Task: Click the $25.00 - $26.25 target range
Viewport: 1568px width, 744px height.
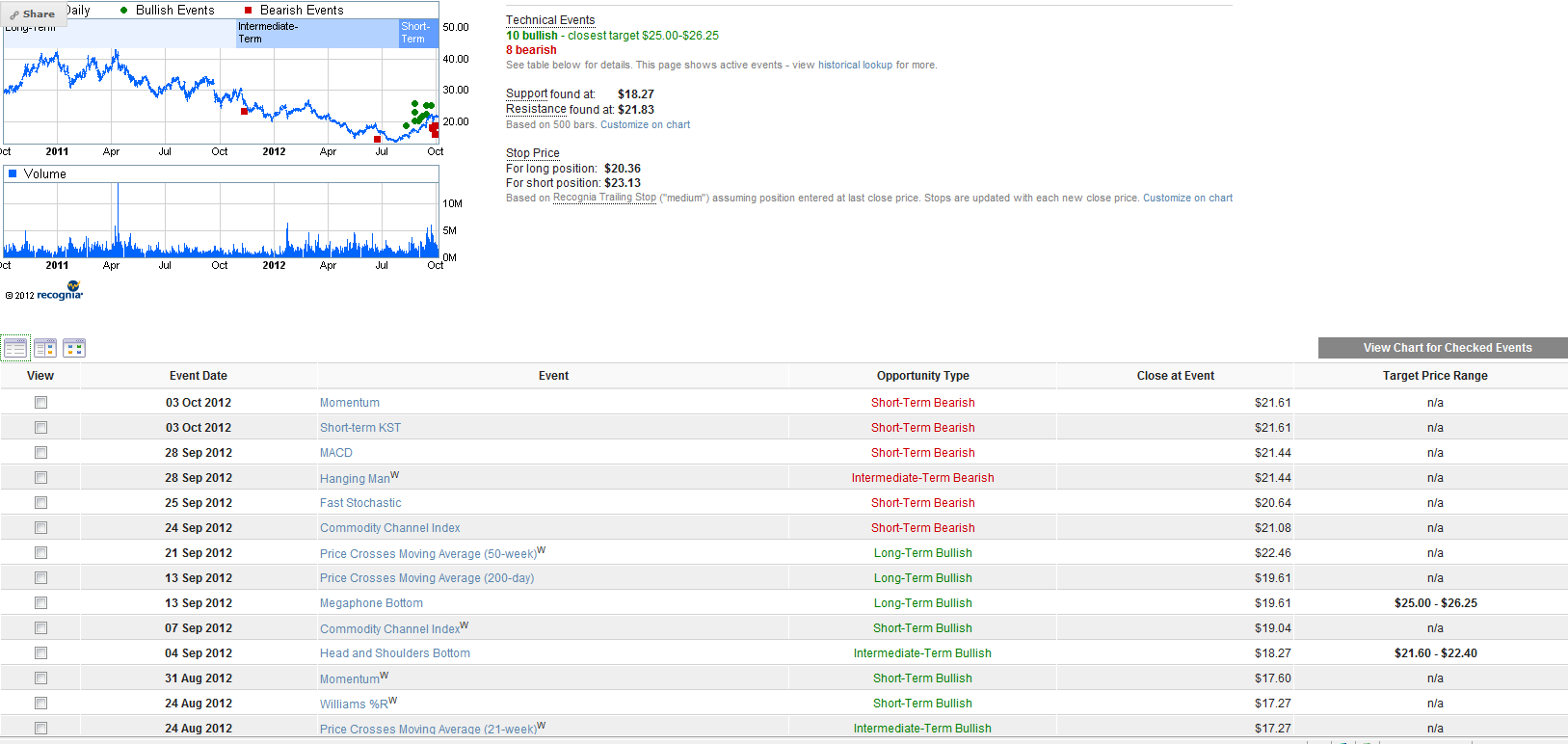Action: (x=1435, y=603)
